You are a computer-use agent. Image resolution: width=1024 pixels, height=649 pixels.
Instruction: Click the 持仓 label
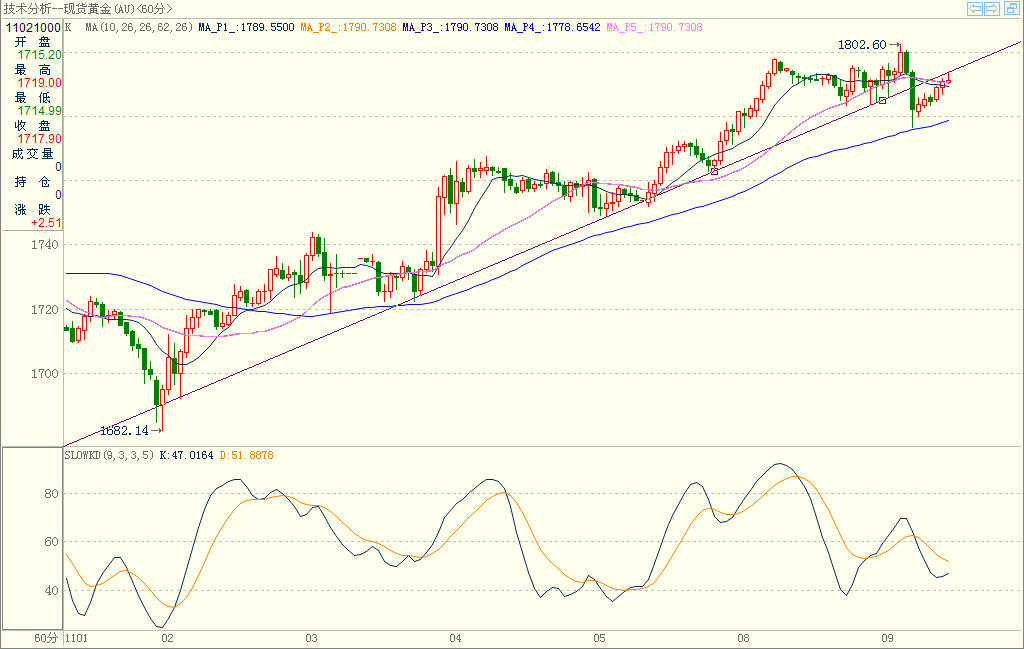33,182
